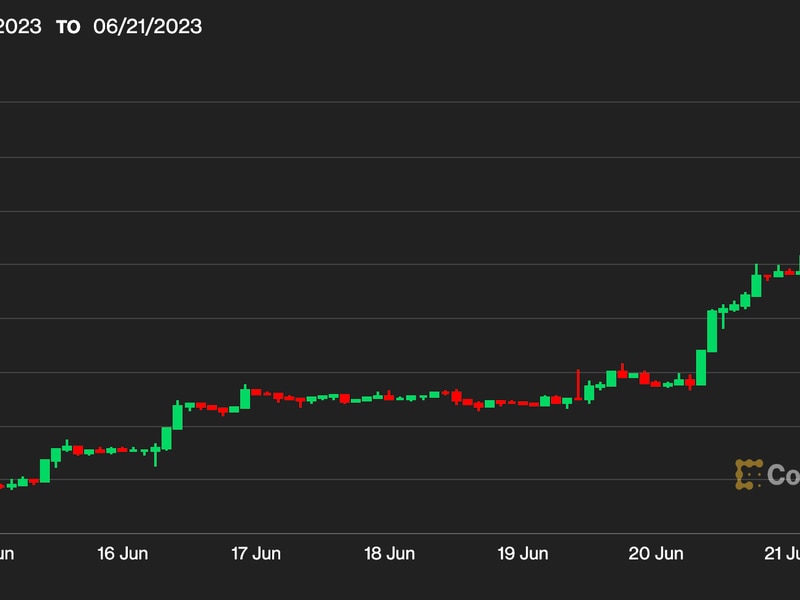Click the TO label between dates

point(68,27)
